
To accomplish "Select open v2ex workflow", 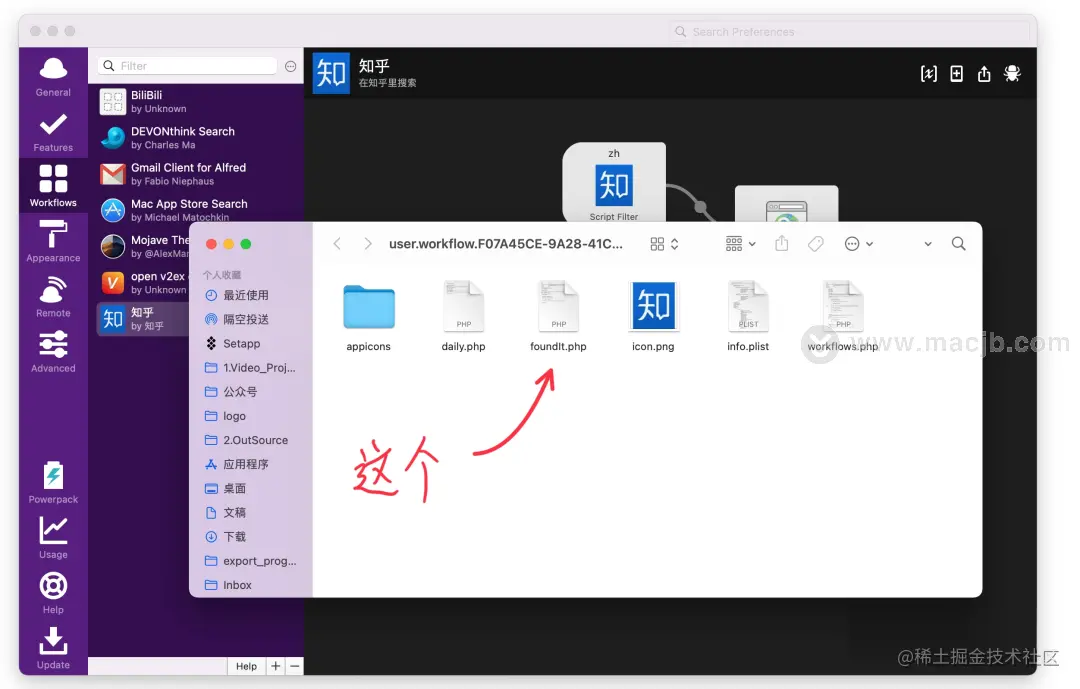I will [x=143, y=282].
